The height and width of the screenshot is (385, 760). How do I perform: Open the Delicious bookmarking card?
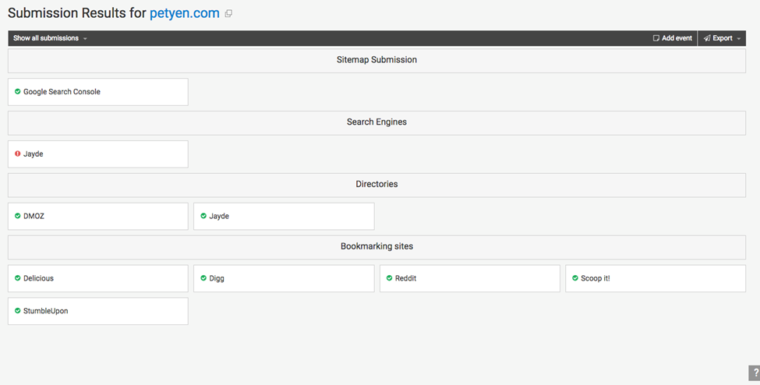click(x=98, y=278)
